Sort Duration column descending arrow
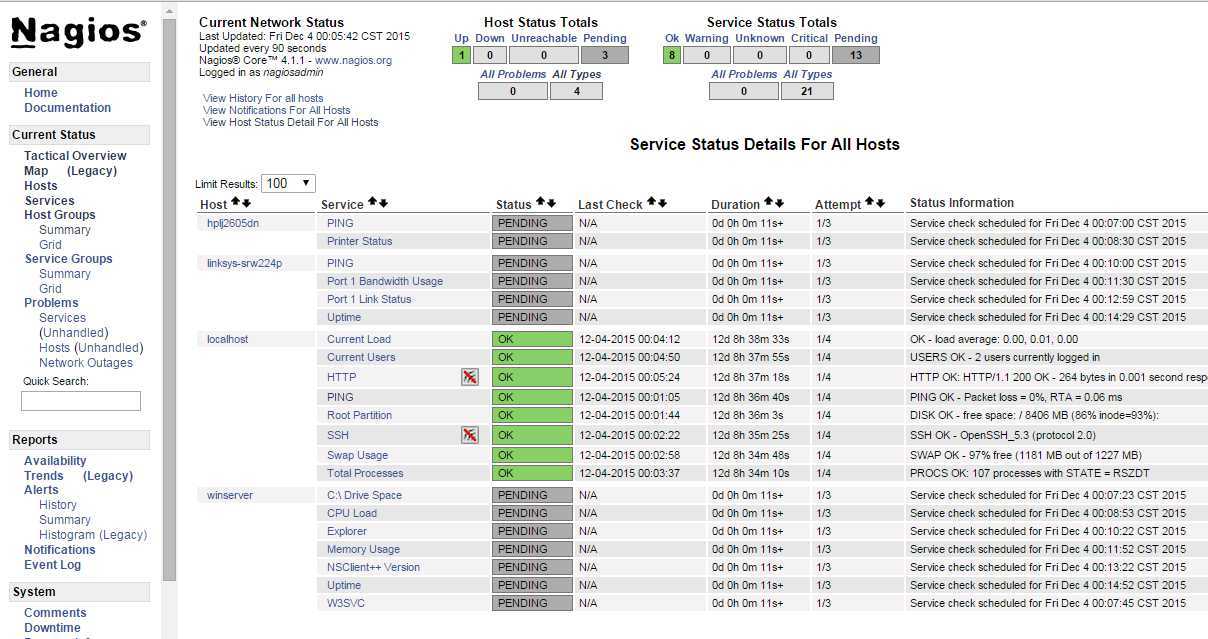This screenshot has width=1208, height=639. point(779,203)
